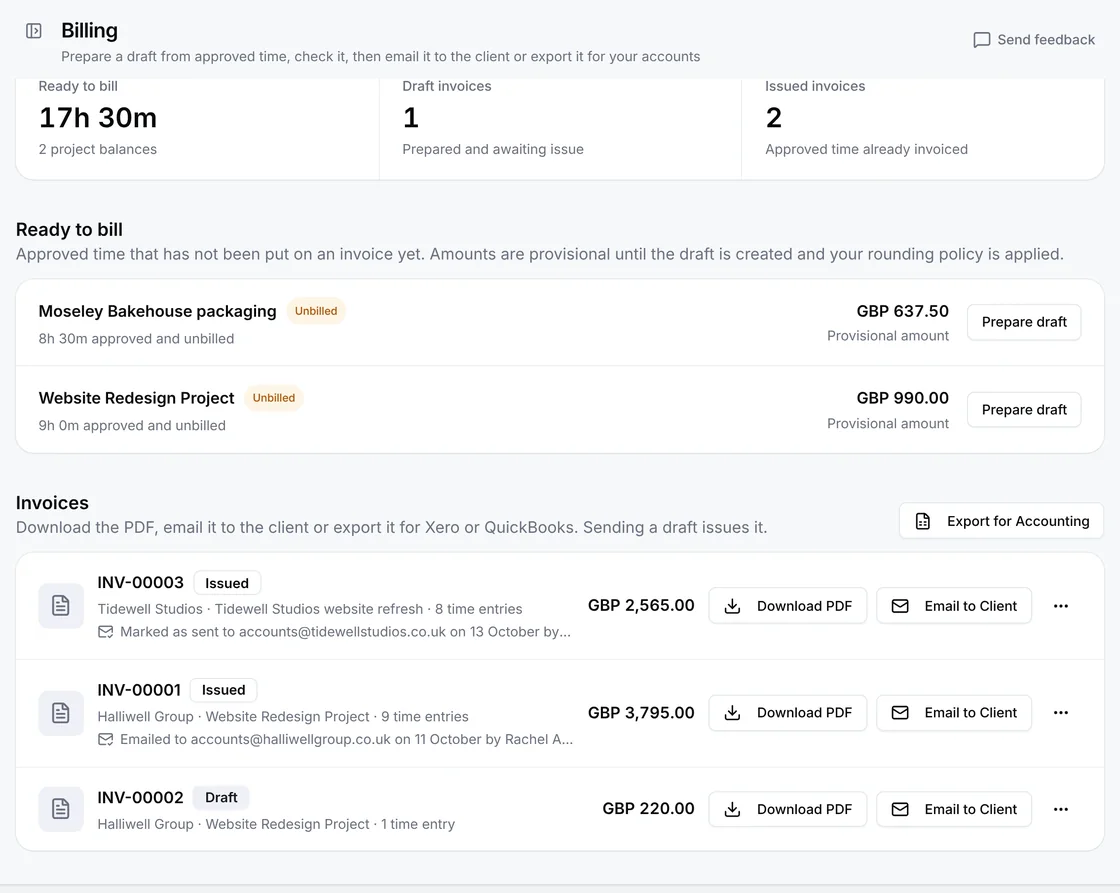Image resolution: width=1120 pixels, height=893 pixels.
Task: Open more options menu for INV-00002
Action: pos(1061,809)
